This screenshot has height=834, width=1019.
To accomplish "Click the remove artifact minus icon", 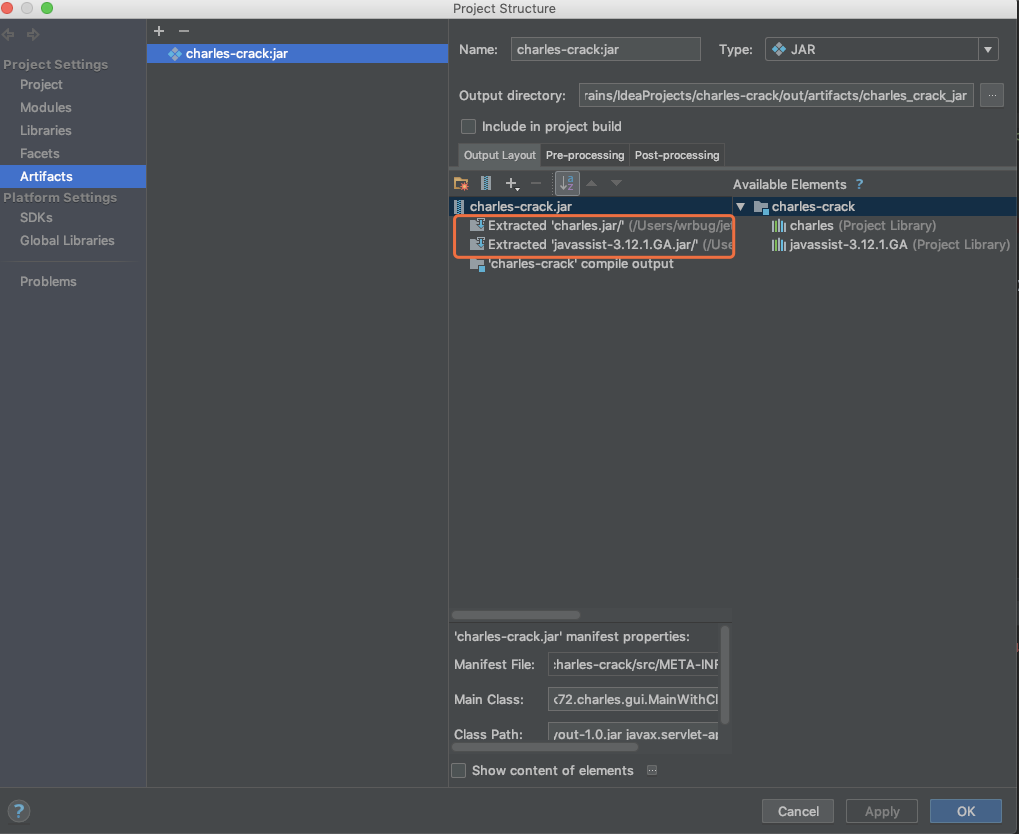I will (183, 31).
